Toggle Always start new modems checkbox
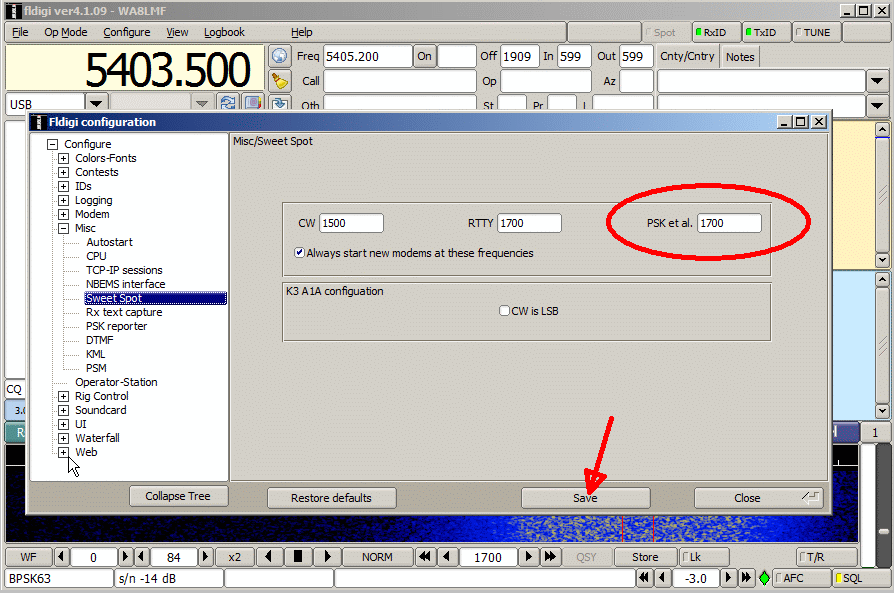This screenshot has height=593, width=894. [299, 252]
